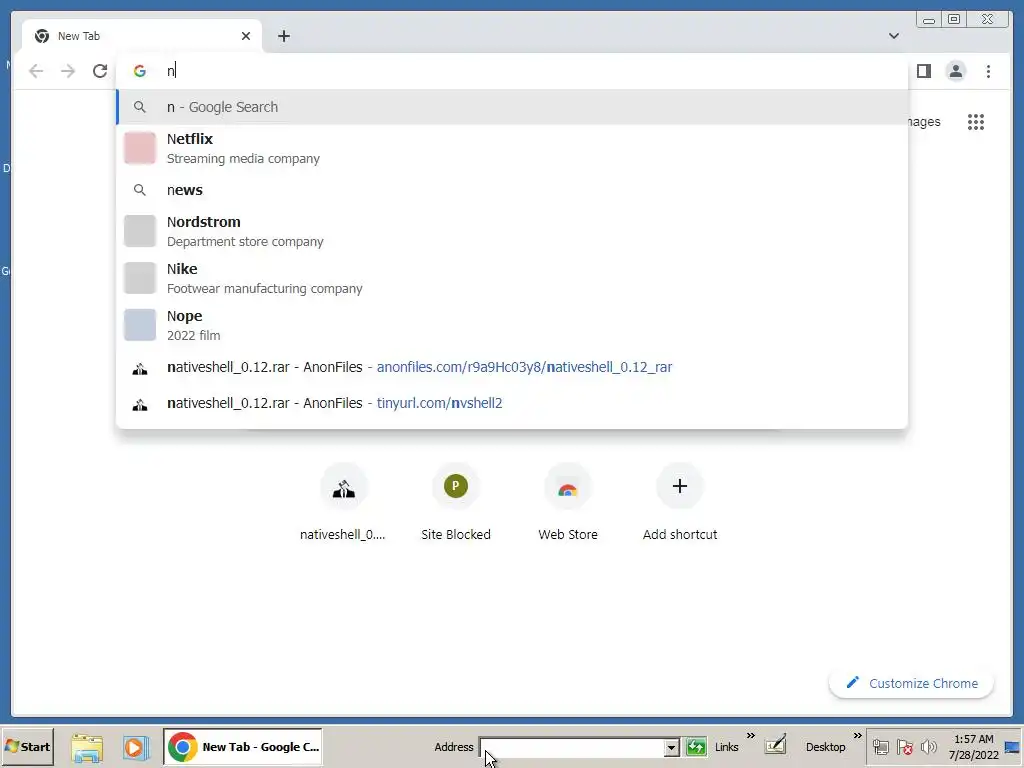The height and width of the screenshot is (768, 1024).
Task: Click the Desktop toolbar label
Action: (x=825, y=747)
